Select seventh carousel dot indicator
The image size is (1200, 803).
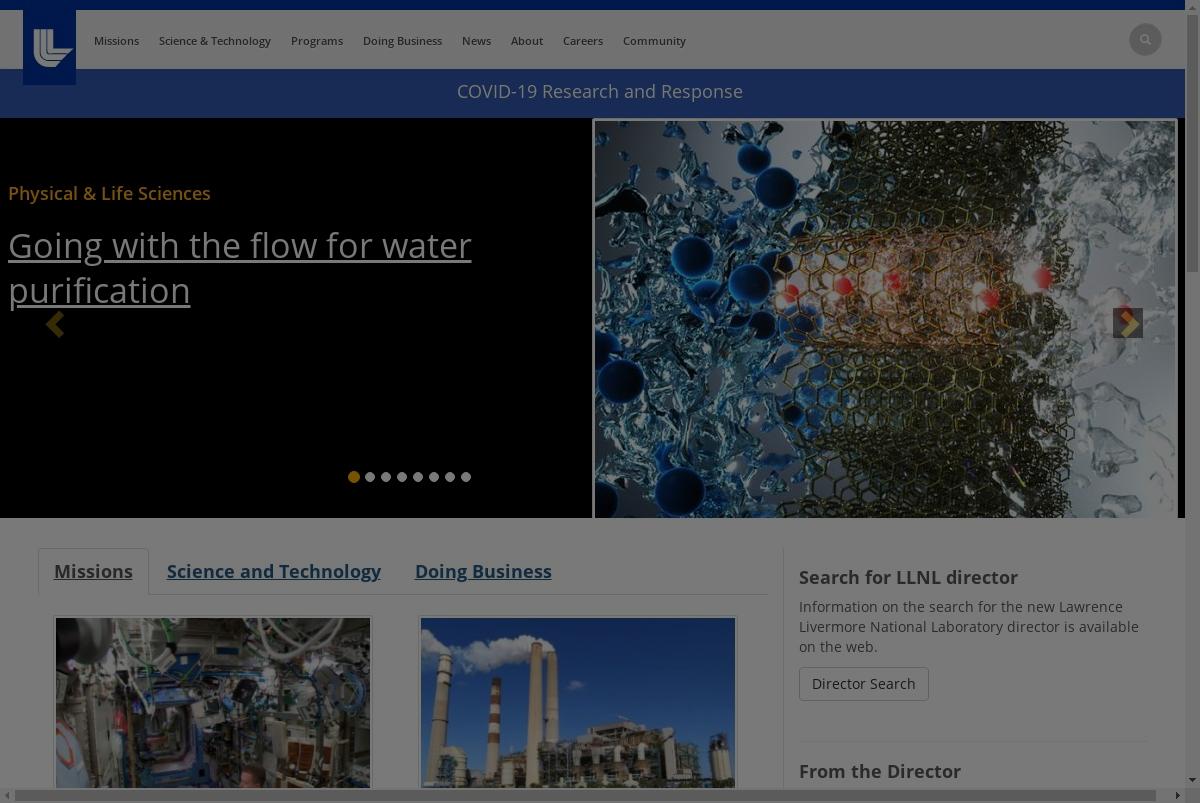(450, 477)
